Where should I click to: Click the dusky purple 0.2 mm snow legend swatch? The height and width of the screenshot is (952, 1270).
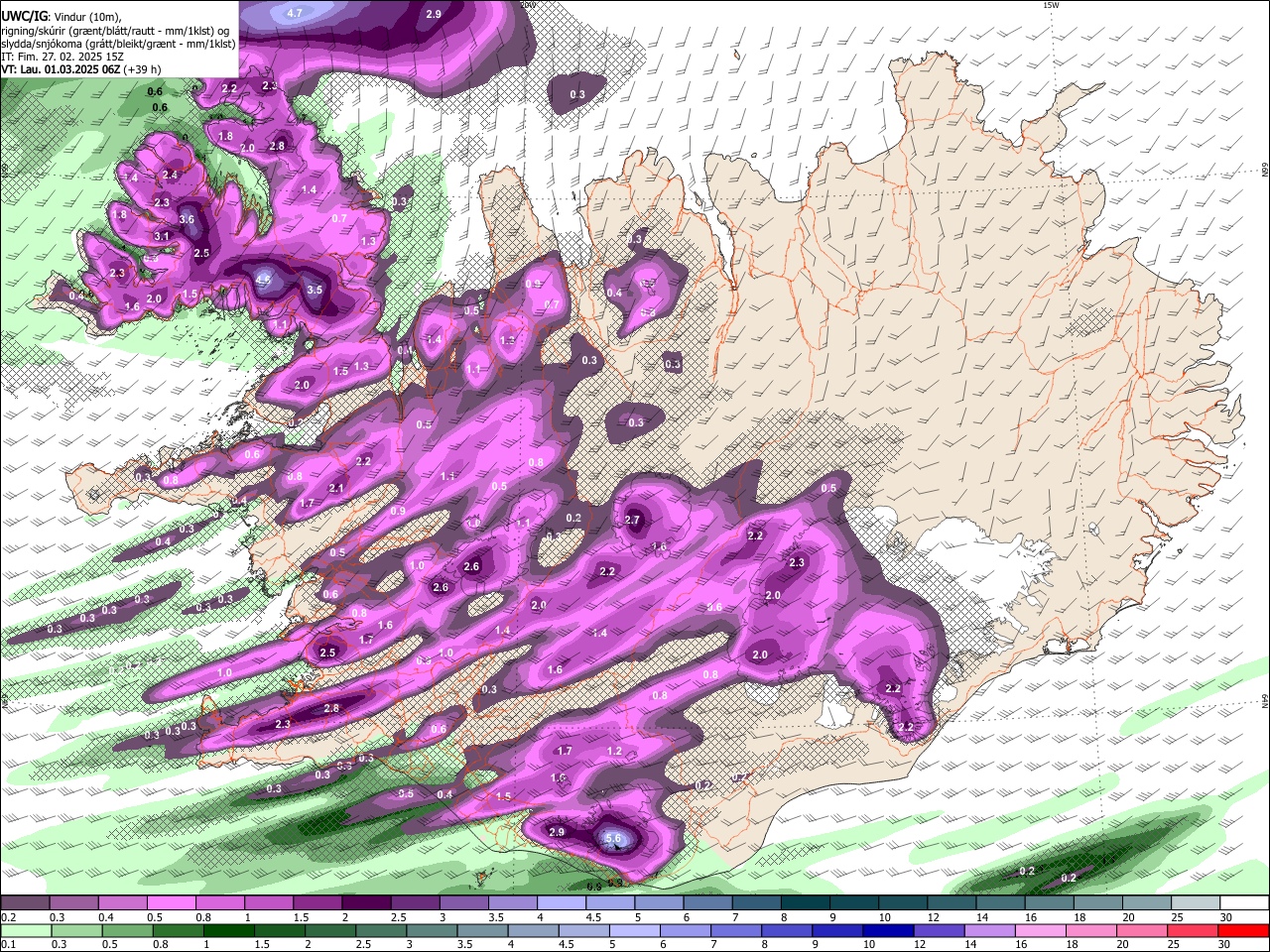(x=26, y=902)
